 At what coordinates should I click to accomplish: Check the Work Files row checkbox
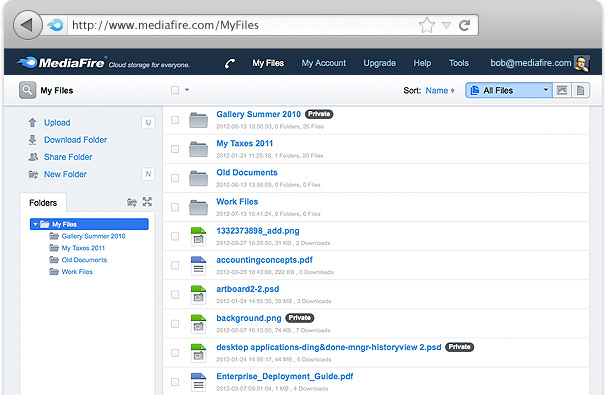[x=175, y=207]
